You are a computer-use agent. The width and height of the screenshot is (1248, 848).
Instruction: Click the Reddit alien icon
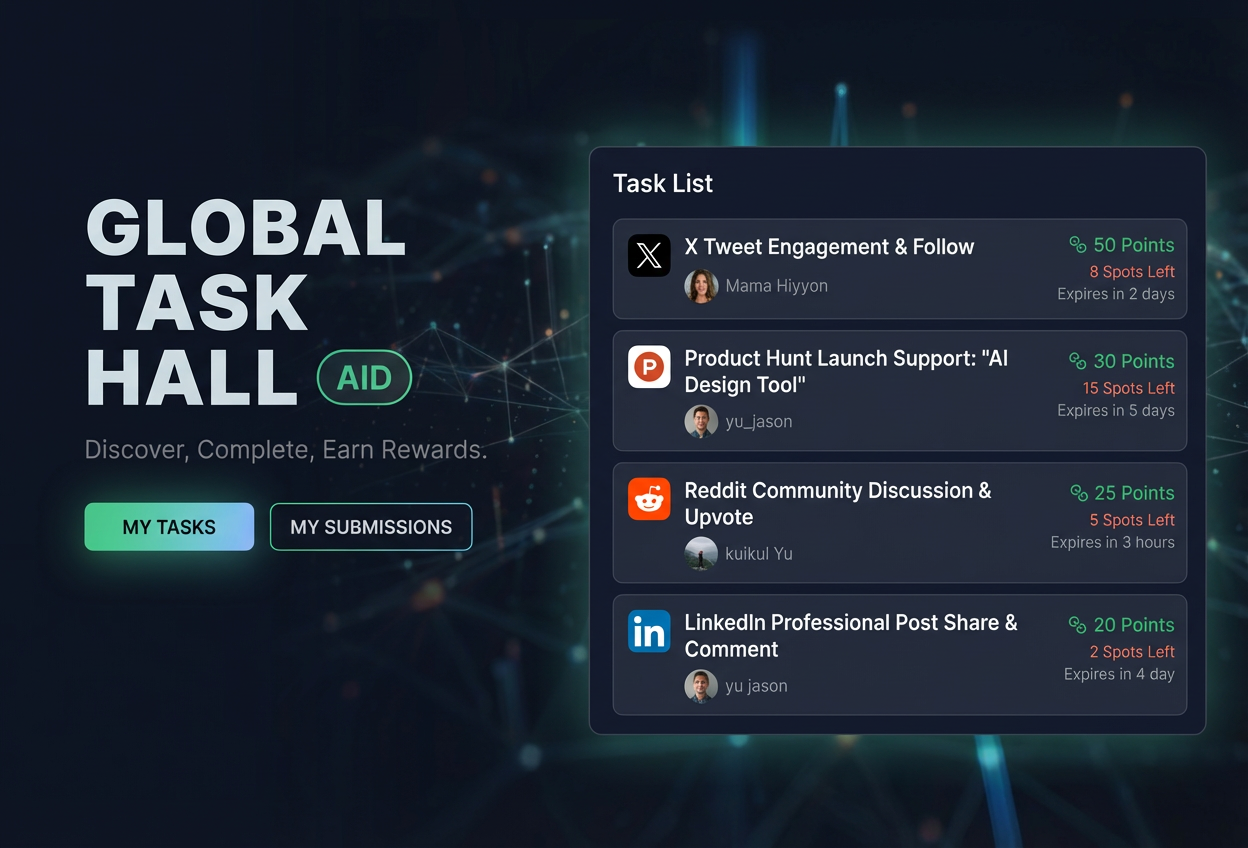(x=649, y=499)
